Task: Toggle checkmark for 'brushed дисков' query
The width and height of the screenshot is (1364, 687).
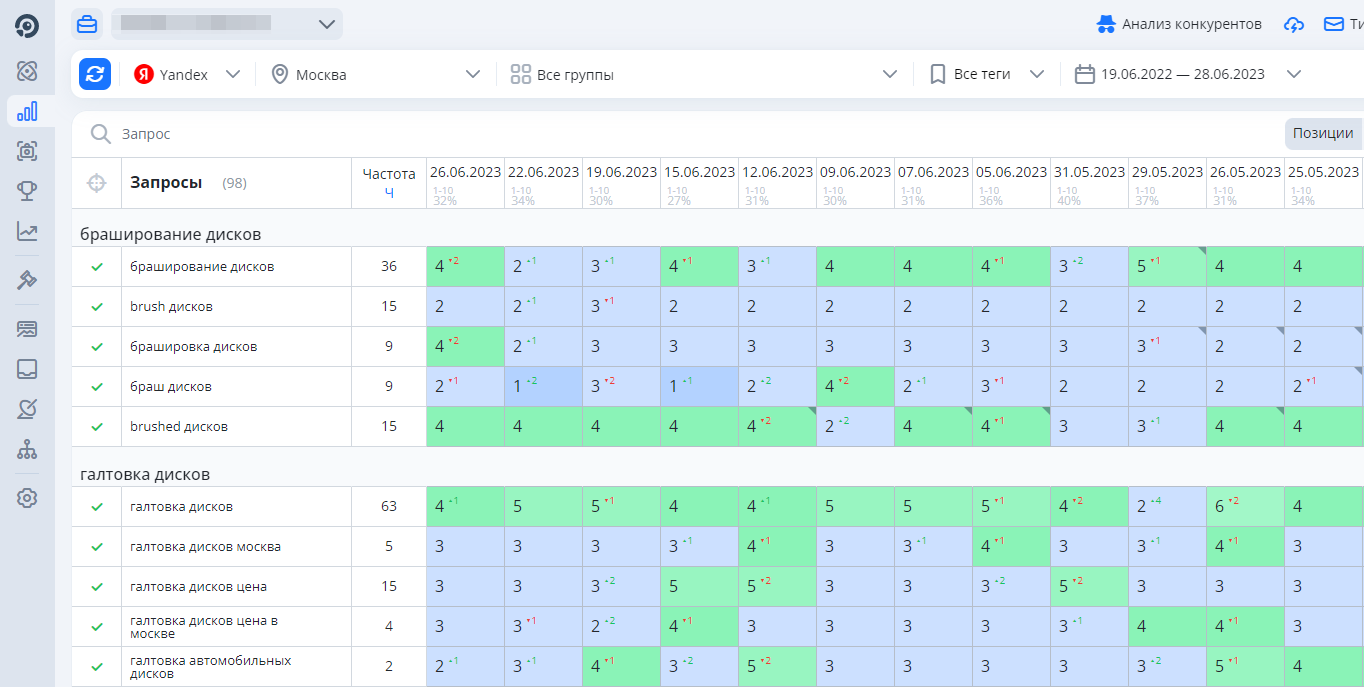Action: (97, 427)
